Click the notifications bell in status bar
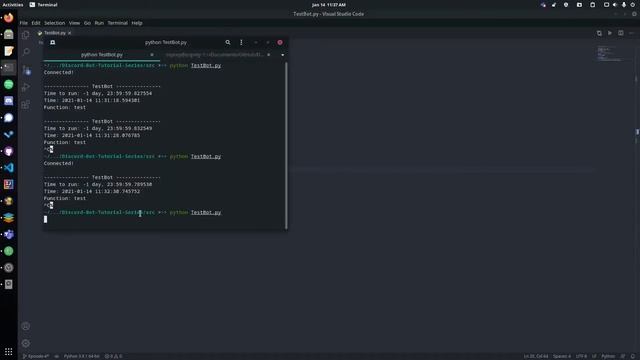 (633, 356)
